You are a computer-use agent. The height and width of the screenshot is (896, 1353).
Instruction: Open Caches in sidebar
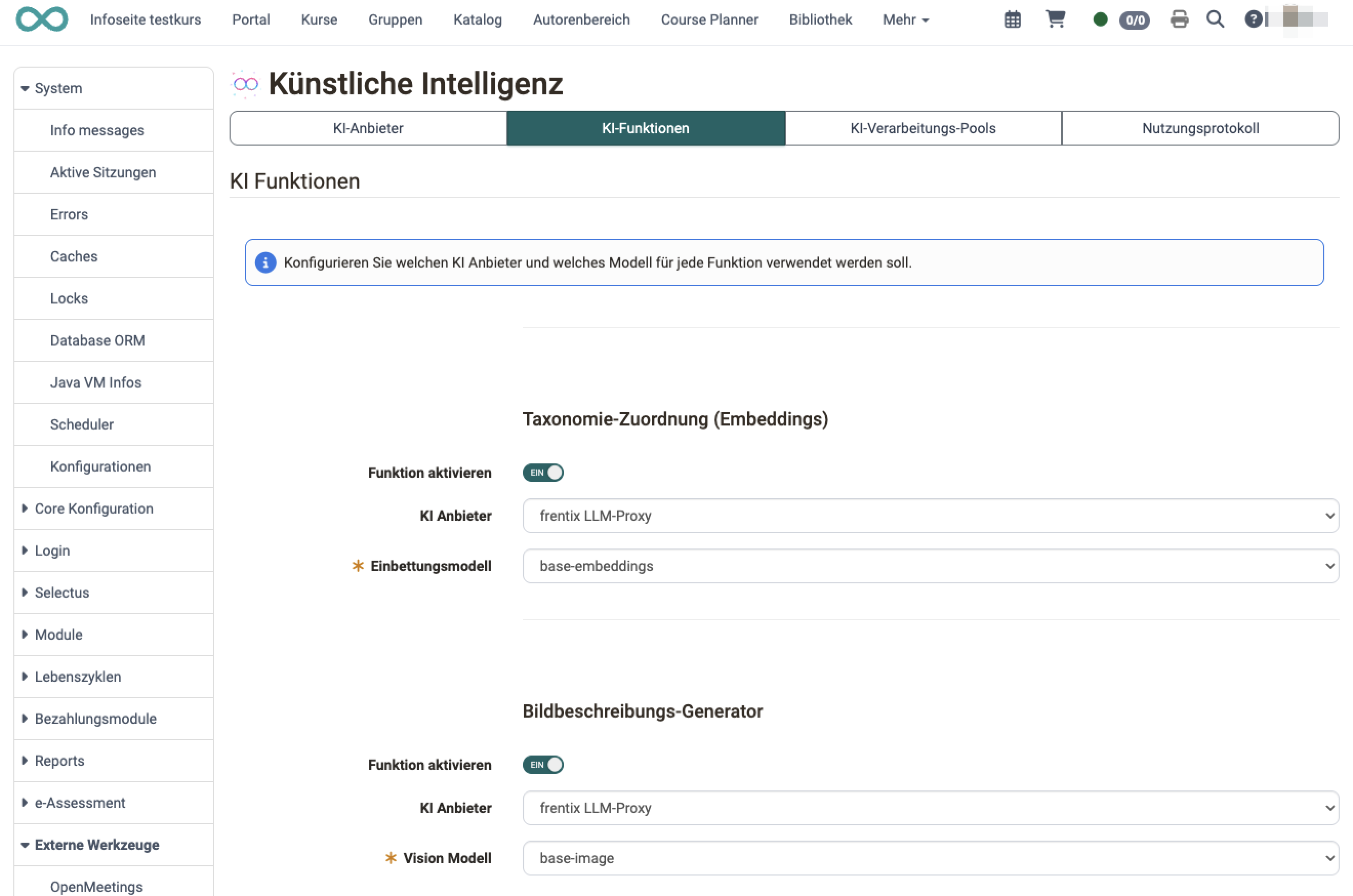point(114,256)
